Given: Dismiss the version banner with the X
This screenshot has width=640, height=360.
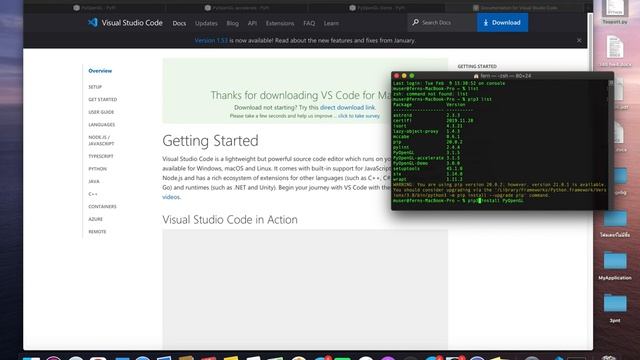Looking at the screenshot, I should click(x=579, y=40).
